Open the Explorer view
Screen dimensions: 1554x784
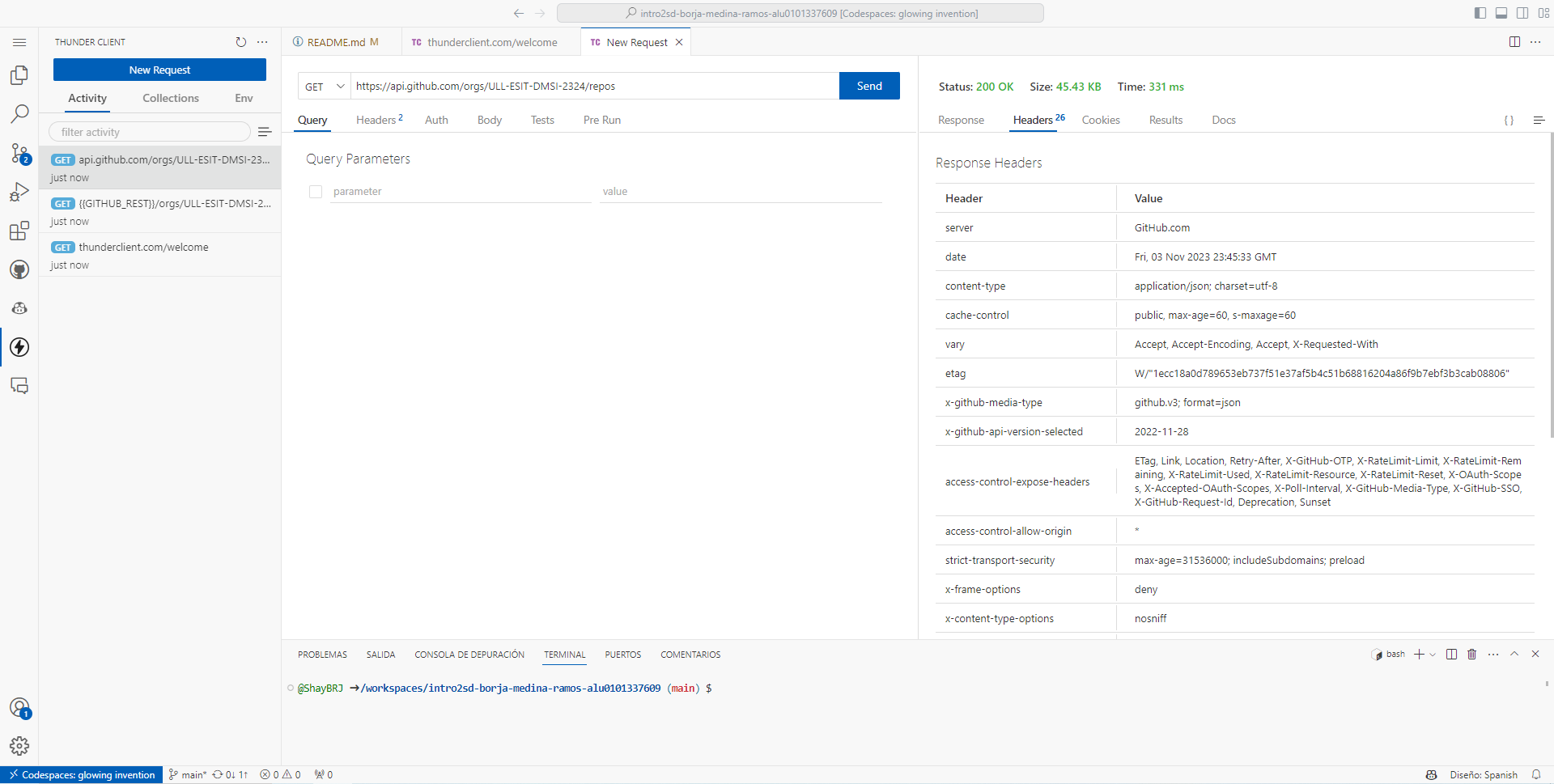(19, 75)
